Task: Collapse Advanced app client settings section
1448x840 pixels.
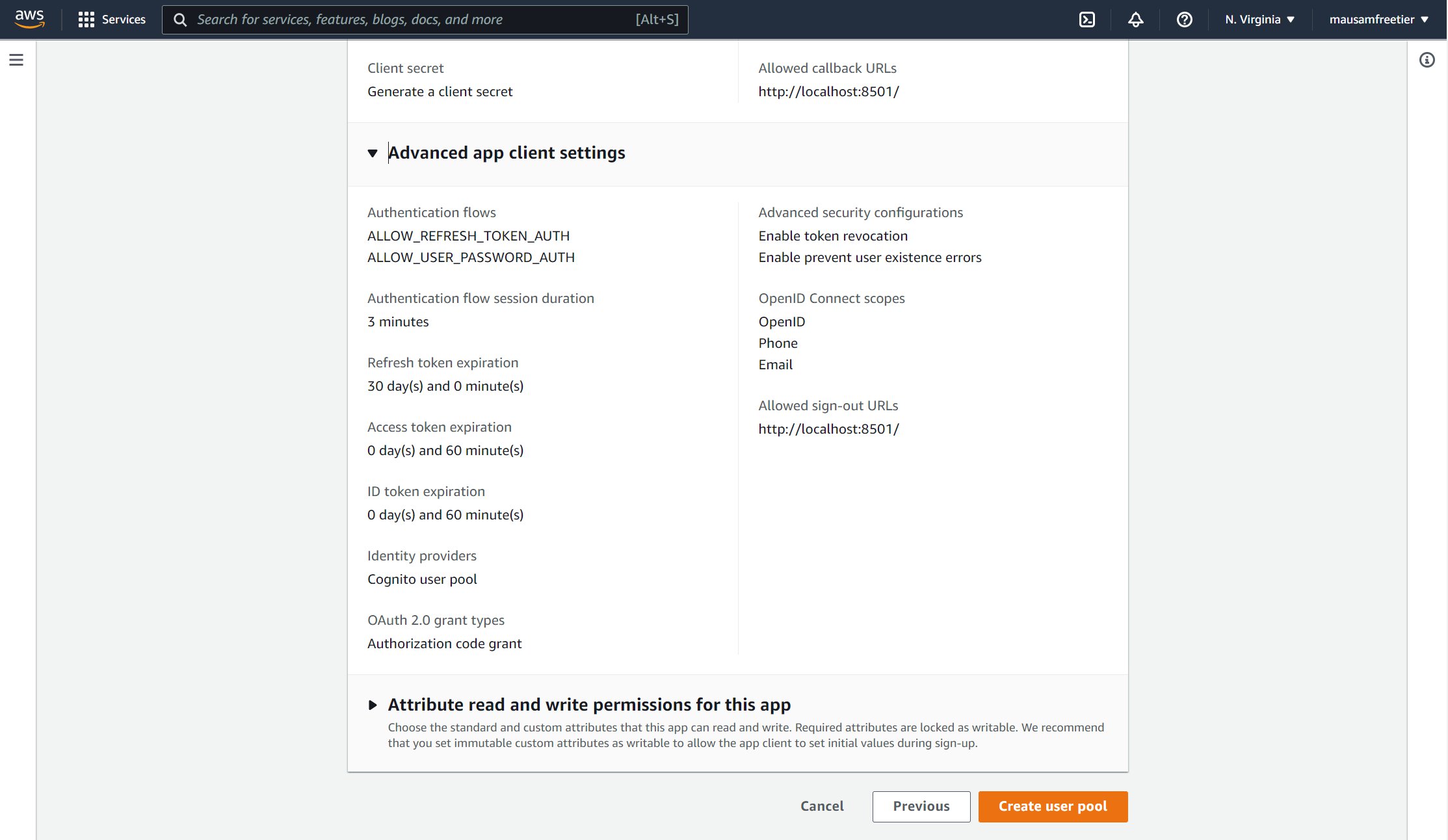Action: [x=373, y=153]
